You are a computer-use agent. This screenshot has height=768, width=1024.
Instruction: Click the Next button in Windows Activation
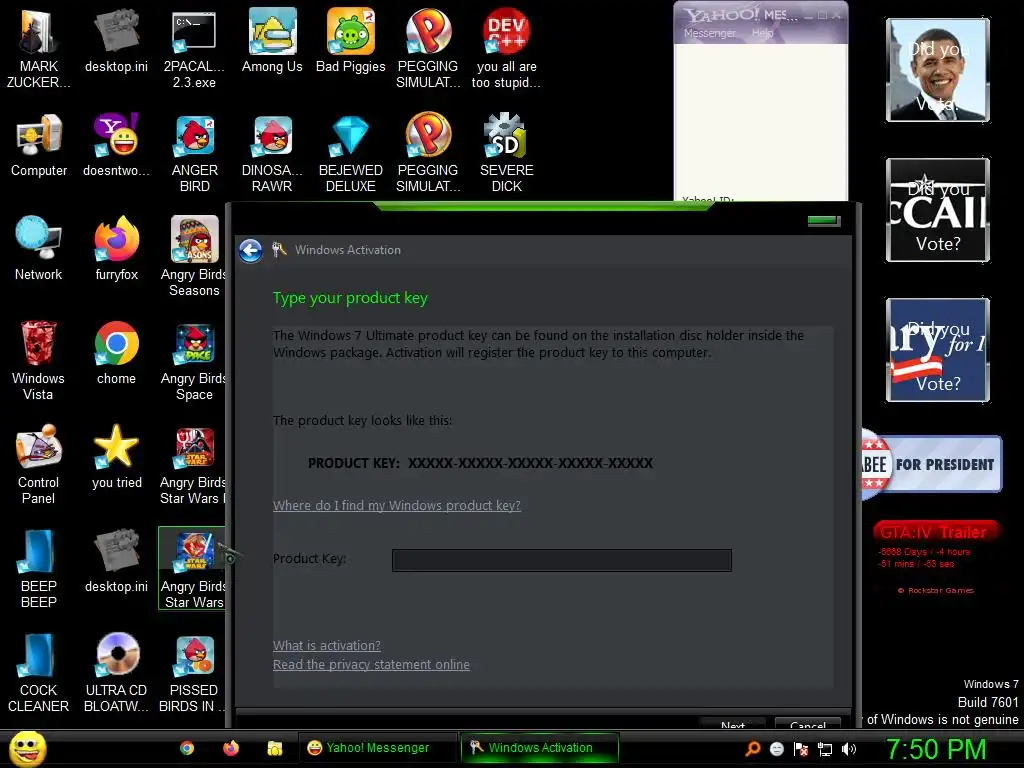tap(732, 724)
